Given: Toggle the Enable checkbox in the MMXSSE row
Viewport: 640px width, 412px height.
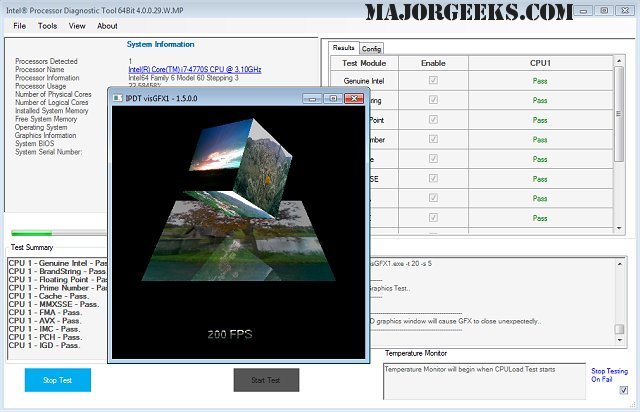Looking at the screenshot, I should [433, 178].
